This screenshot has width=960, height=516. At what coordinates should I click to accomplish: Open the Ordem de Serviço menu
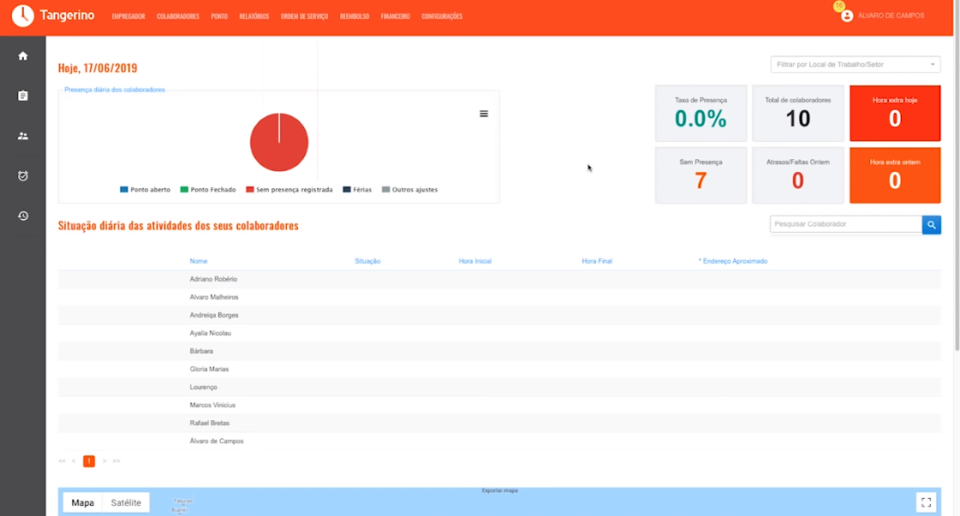point(304,17)
